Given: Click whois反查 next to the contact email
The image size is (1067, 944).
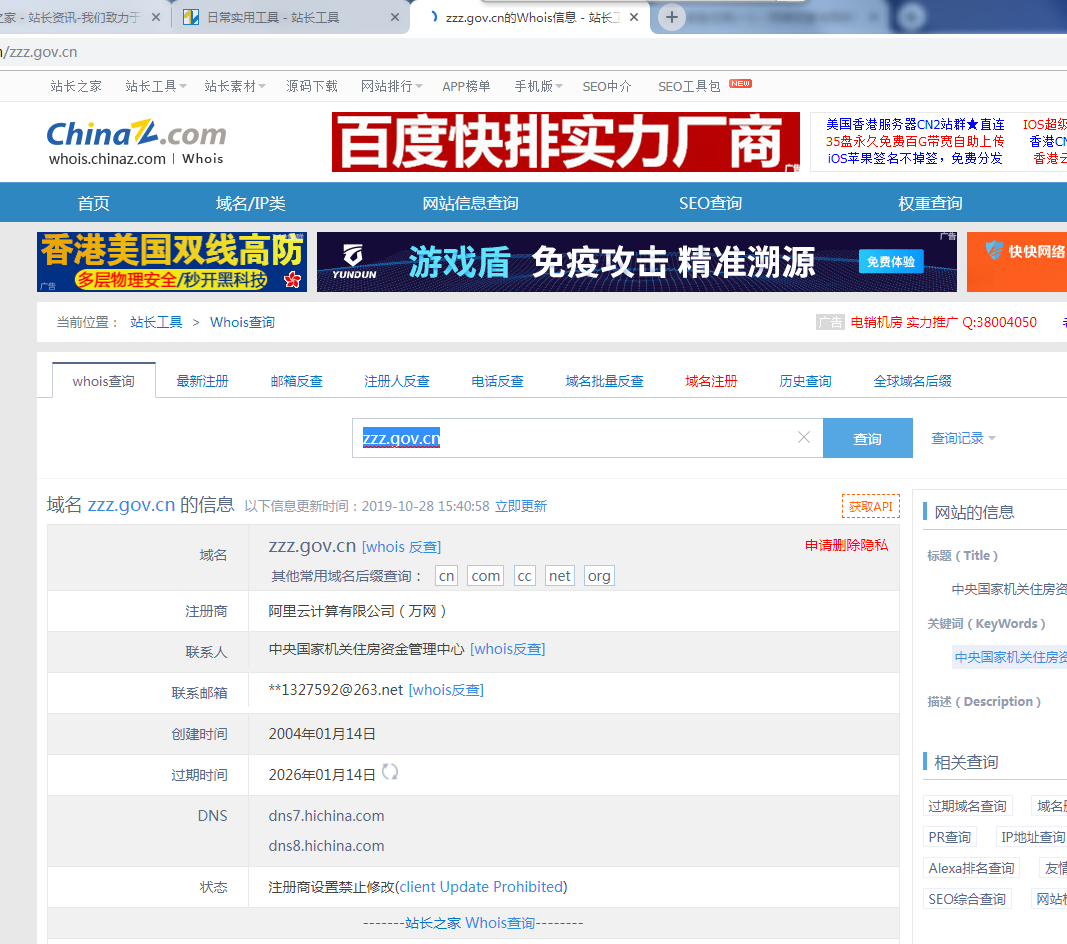Looking at the screenshot, I should tap(446, 689).
